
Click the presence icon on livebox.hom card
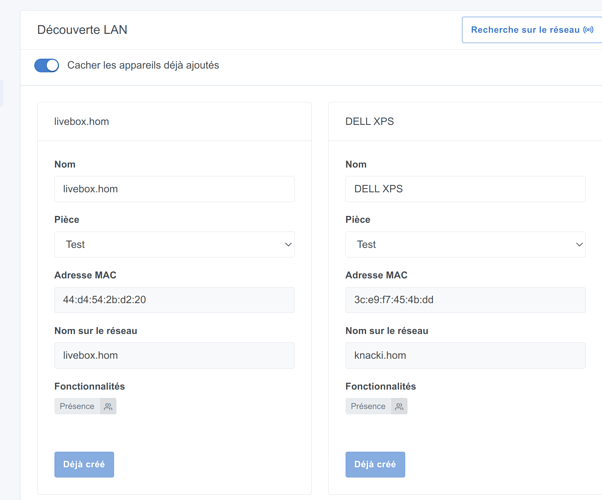coord(108,407)
